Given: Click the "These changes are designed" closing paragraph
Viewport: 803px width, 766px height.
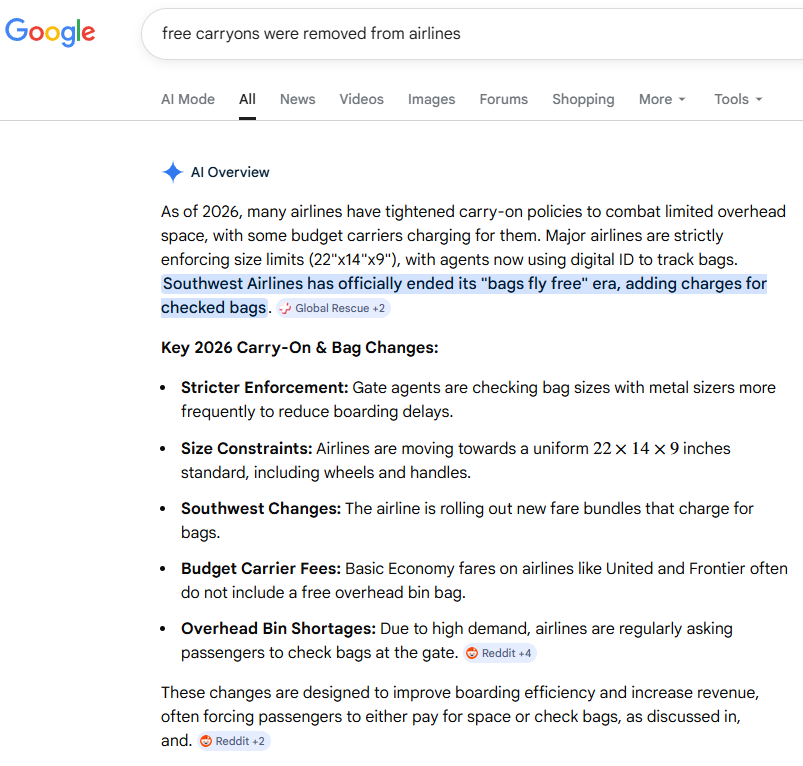Looking at the screenshot, I should [x=460, y=716].
